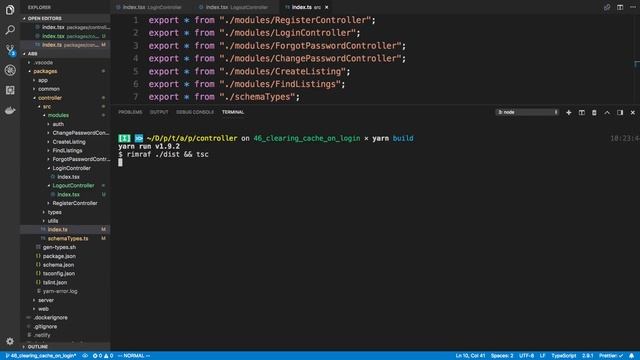Change the LF end of line setting
Viewport: 640px width, 360px height.
542,356
